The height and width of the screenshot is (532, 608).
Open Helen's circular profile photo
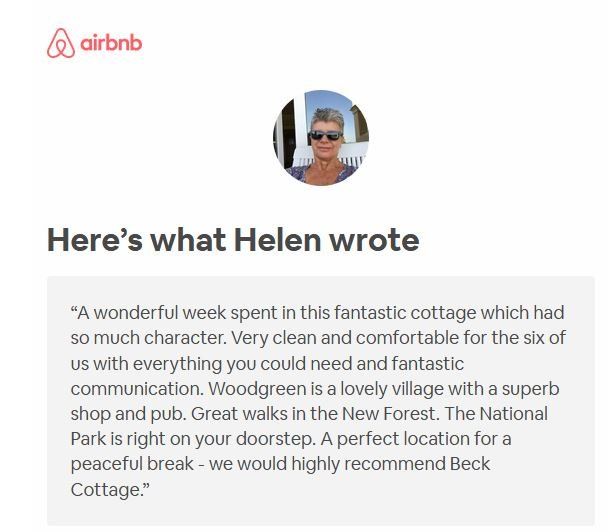click(x=321, y=137)
